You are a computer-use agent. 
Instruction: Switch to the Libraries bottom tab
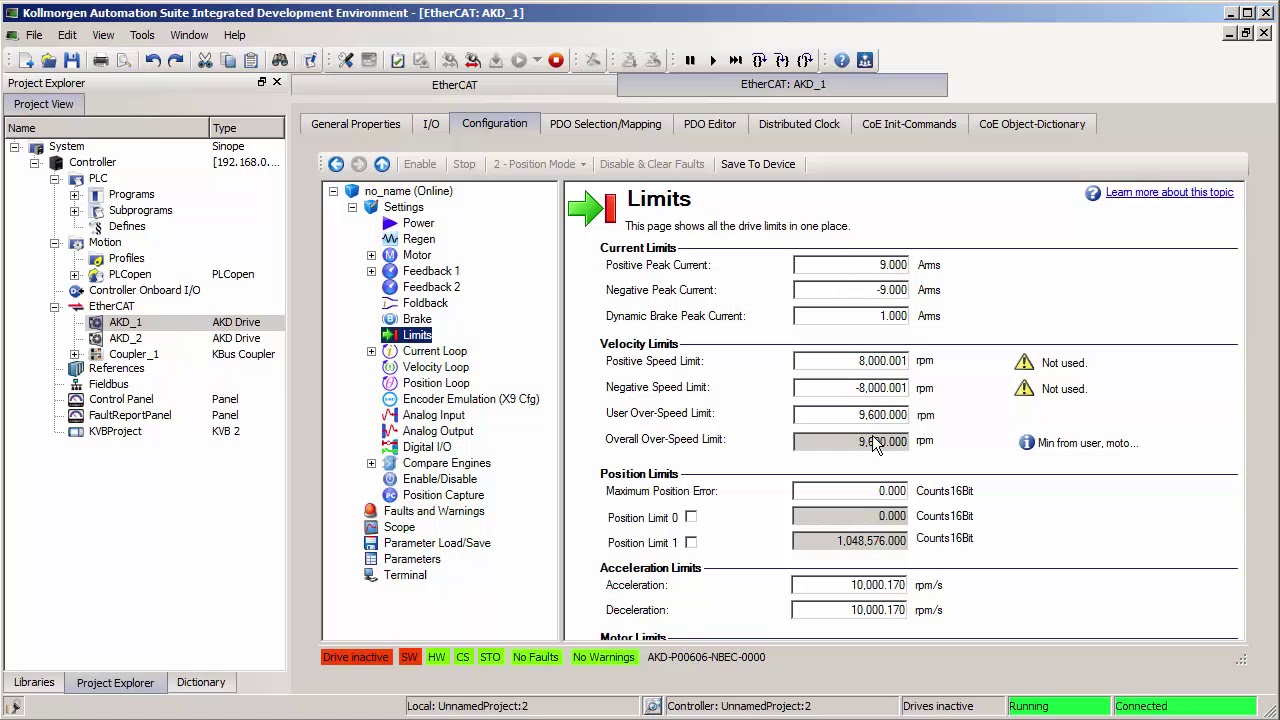coord(34,682)
